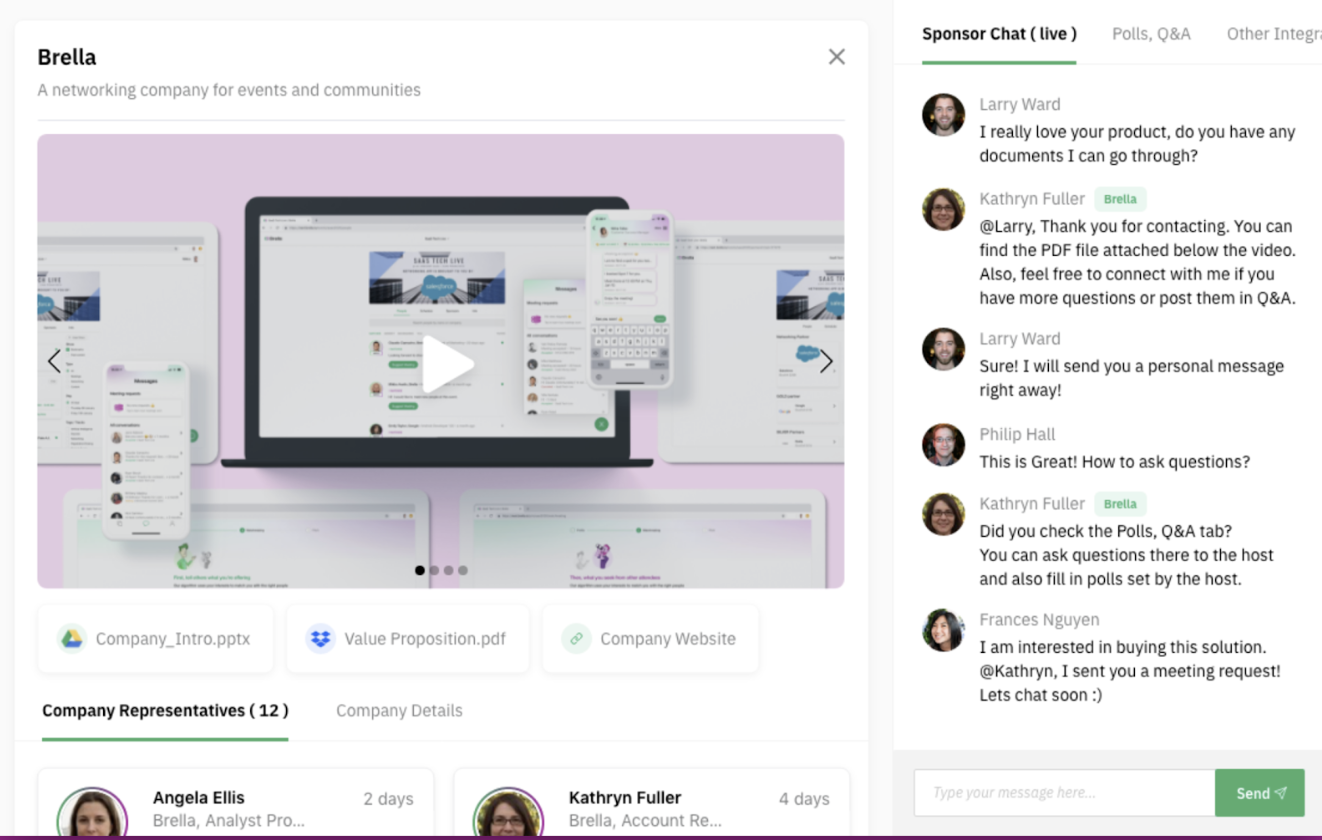
Task: Click Larry Ward's avatar on personal message reply
Action: 943,349
